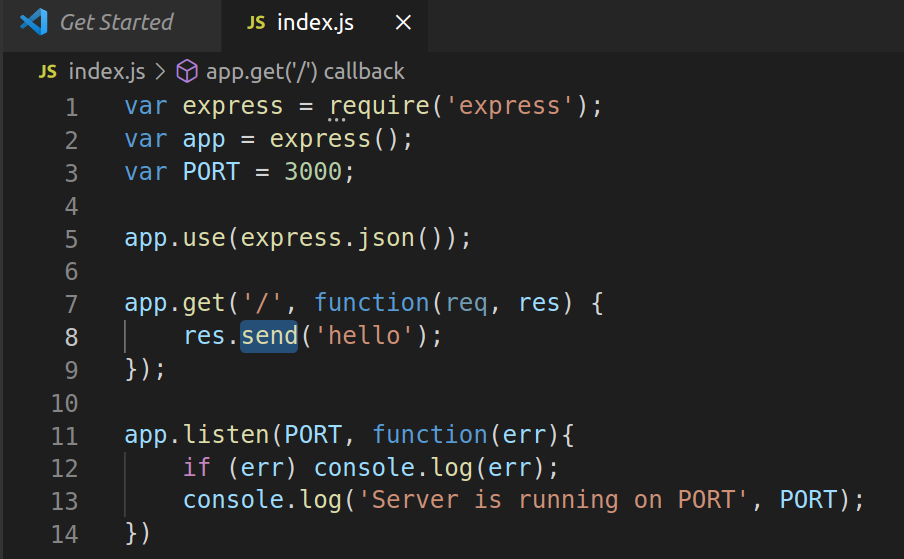Click 'console' on line 12
The height and width of the screenshot is (559, 904).
364,468
